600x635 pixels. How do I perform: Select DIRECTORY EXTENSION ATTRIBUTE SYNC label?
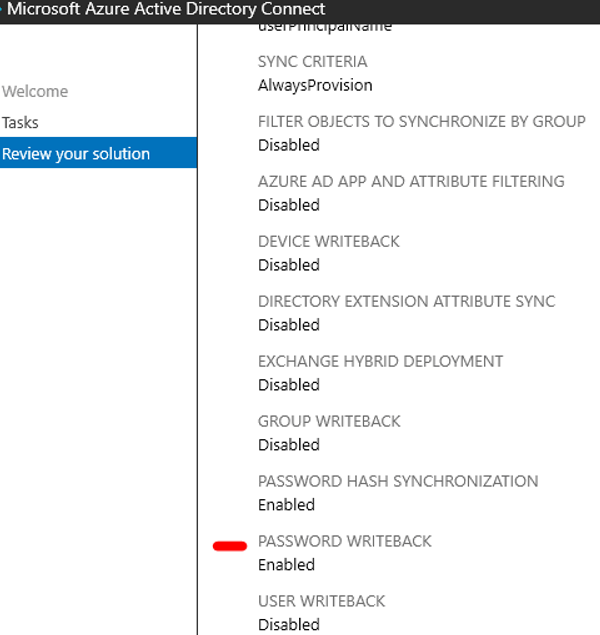(x=406, y=302)
